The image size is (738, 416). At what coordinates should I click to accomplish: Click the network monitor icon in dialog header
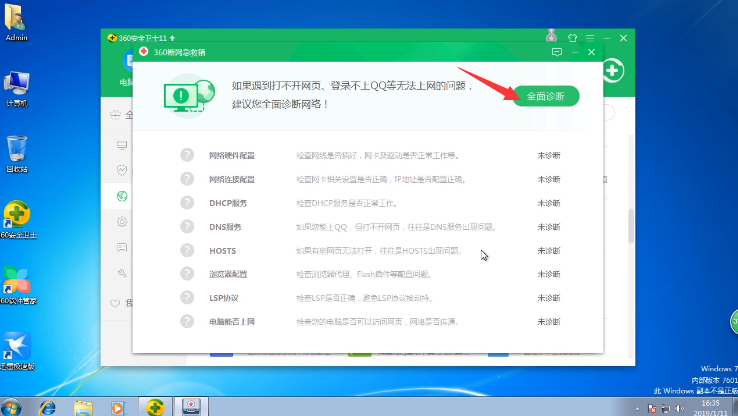188,95
